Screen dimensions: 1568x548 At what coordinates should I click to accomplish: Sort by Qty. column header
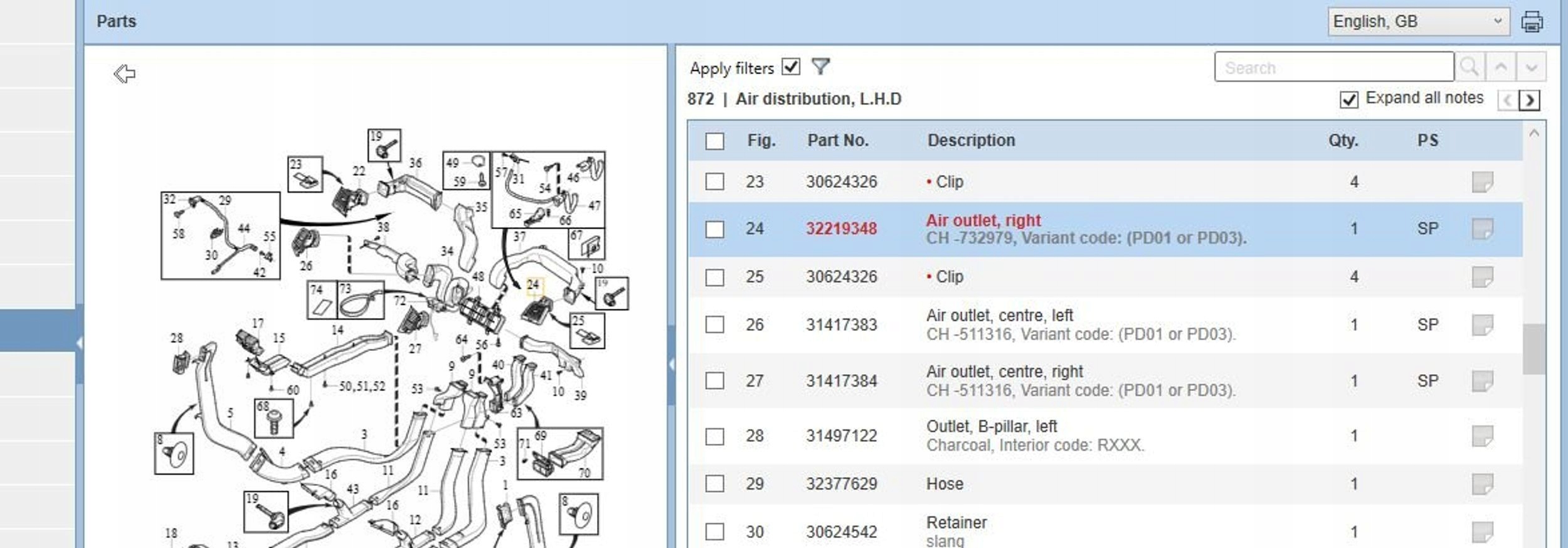(x=1343, y=141)
